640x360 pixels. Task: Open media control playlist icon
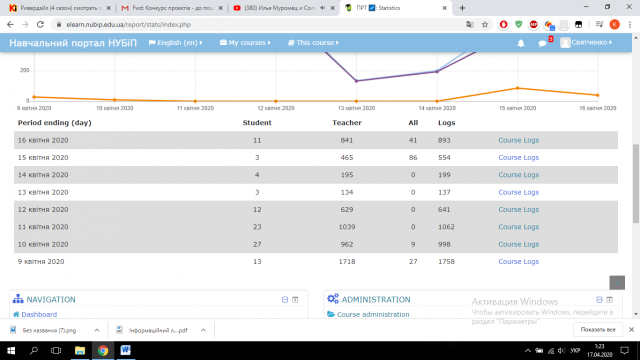599,24
